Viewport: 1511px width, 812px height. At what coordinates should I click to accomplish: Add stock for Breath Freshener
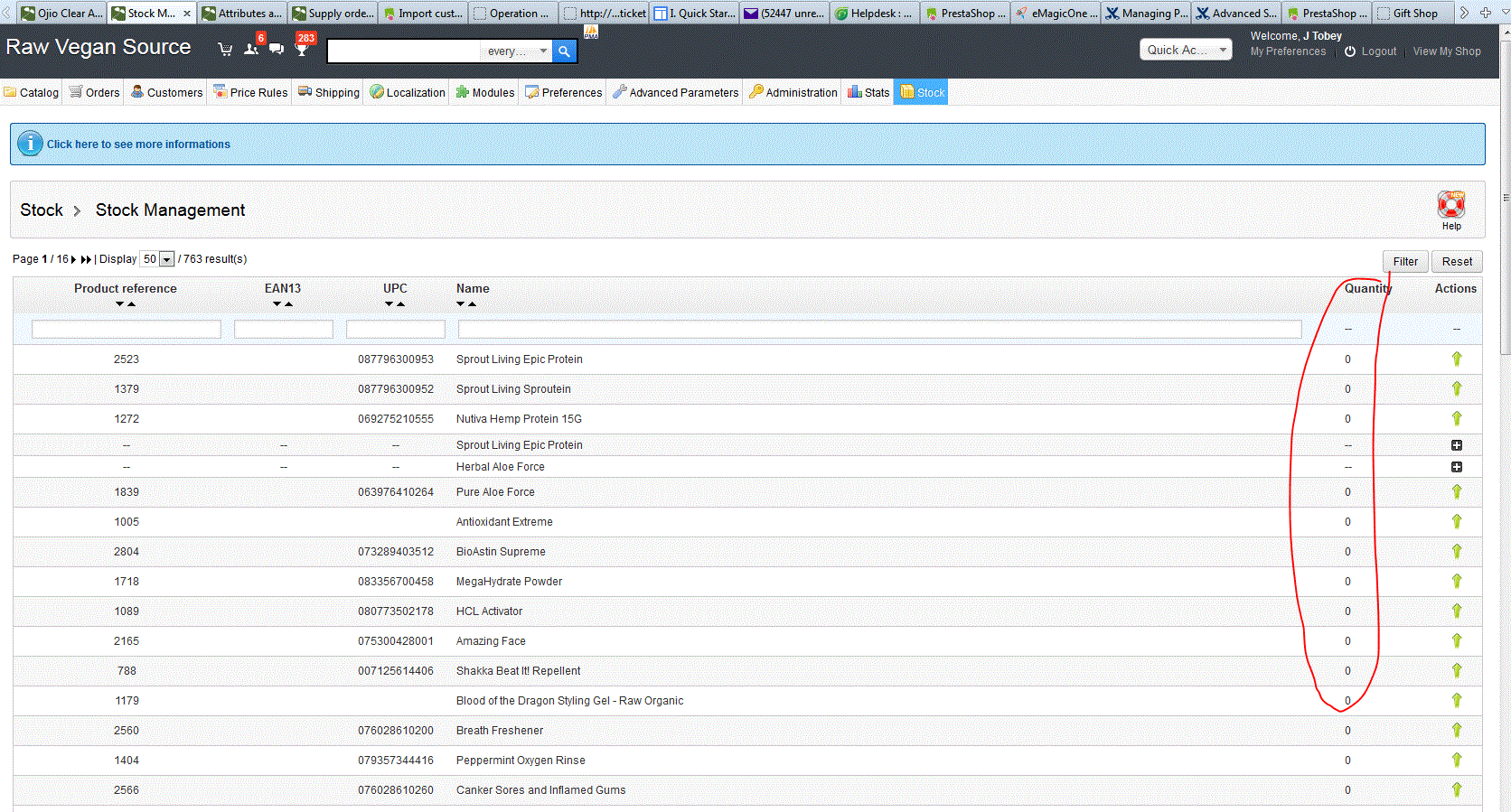[x=1457, y=730]
